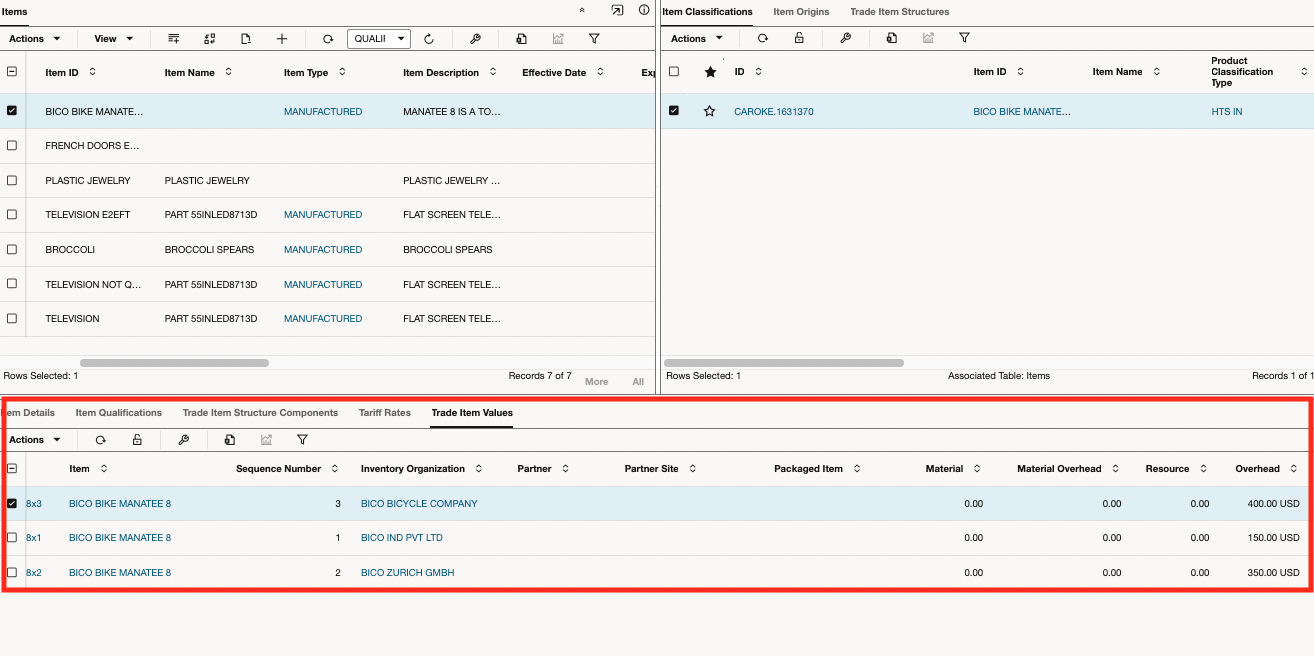
Task: Open the Filter tool in Items toolbar
Action: pos(594,38)
